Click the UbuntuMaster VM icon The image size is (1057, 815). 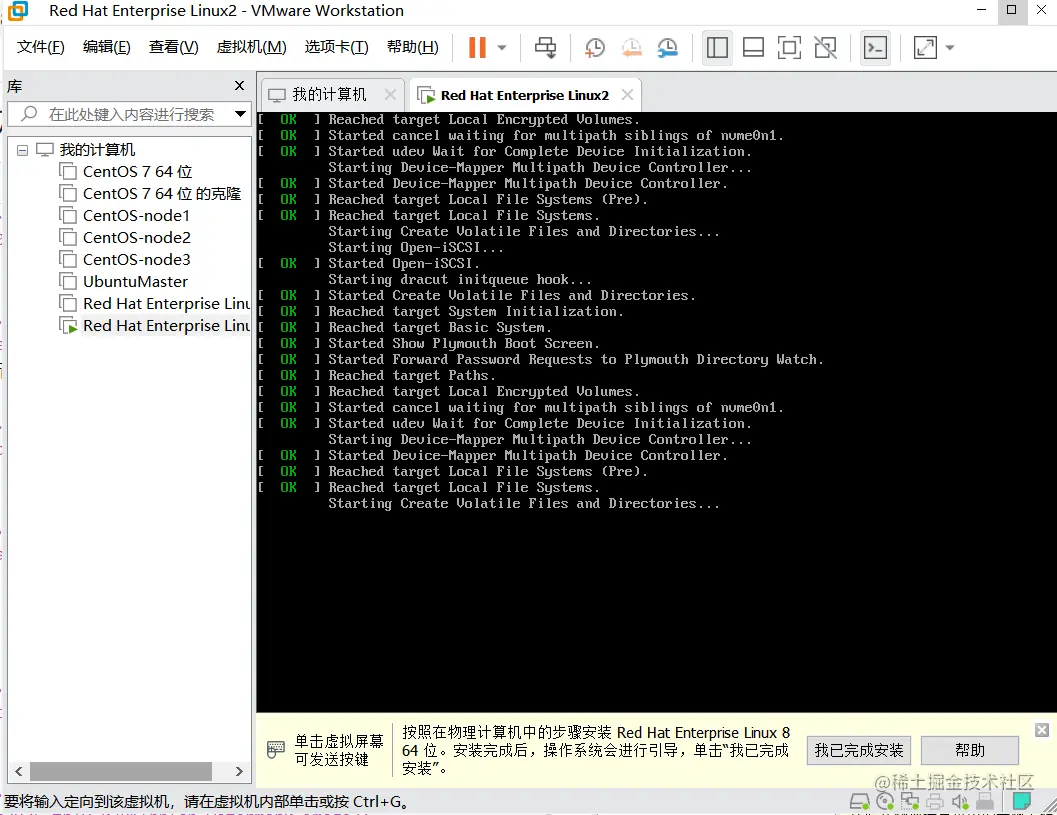68,282
